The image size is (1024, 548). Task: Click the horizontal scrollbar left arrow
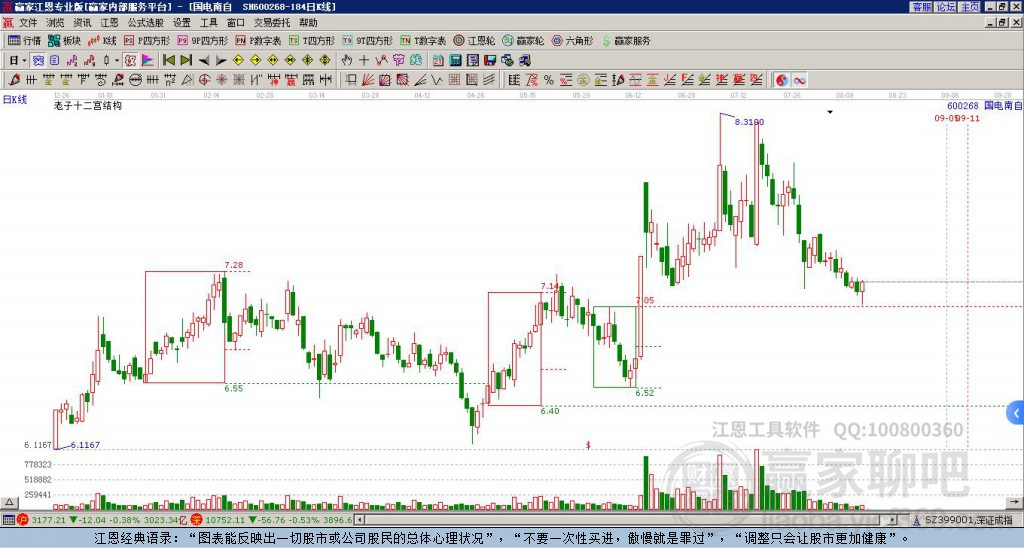pos(359,520)
